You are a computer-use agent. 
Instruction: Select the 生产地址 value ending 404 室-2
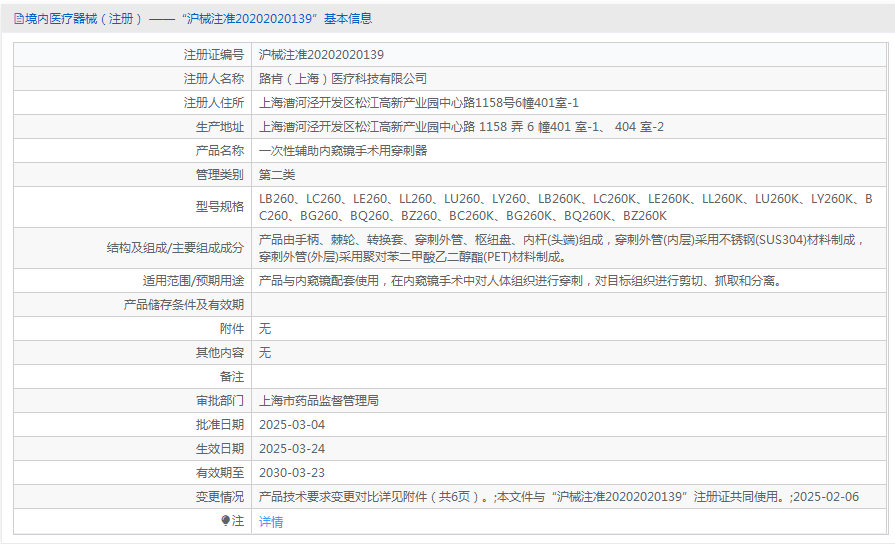click(461, 127)
